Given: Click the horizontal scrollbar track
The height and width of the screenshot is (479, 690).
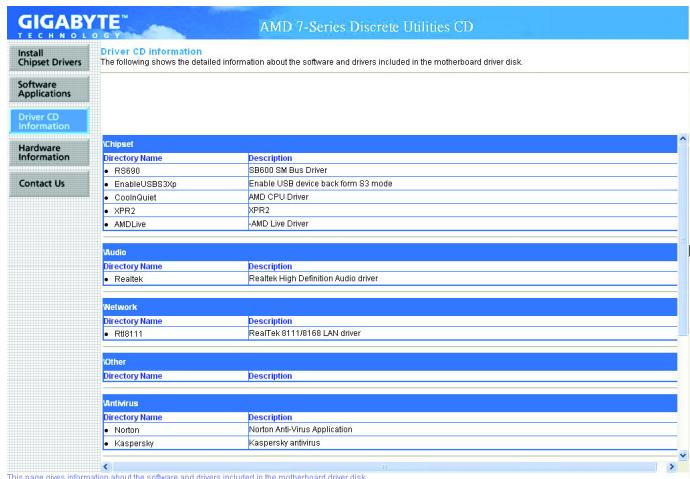Looking at the screenshot, I should 387,467.
